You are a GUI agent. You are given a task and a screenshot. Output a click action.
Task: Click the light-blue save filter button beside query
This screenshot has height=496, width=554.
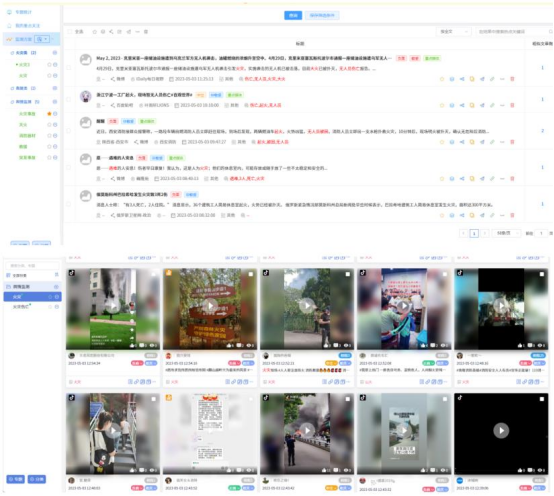click(x=322, y=15)
